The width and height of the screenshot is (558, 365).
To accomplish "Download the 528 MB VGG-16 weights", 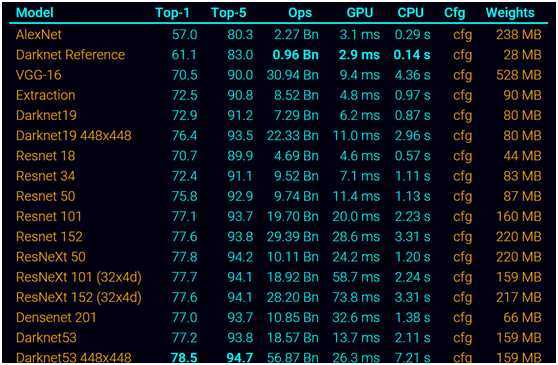I will (519, 75).
